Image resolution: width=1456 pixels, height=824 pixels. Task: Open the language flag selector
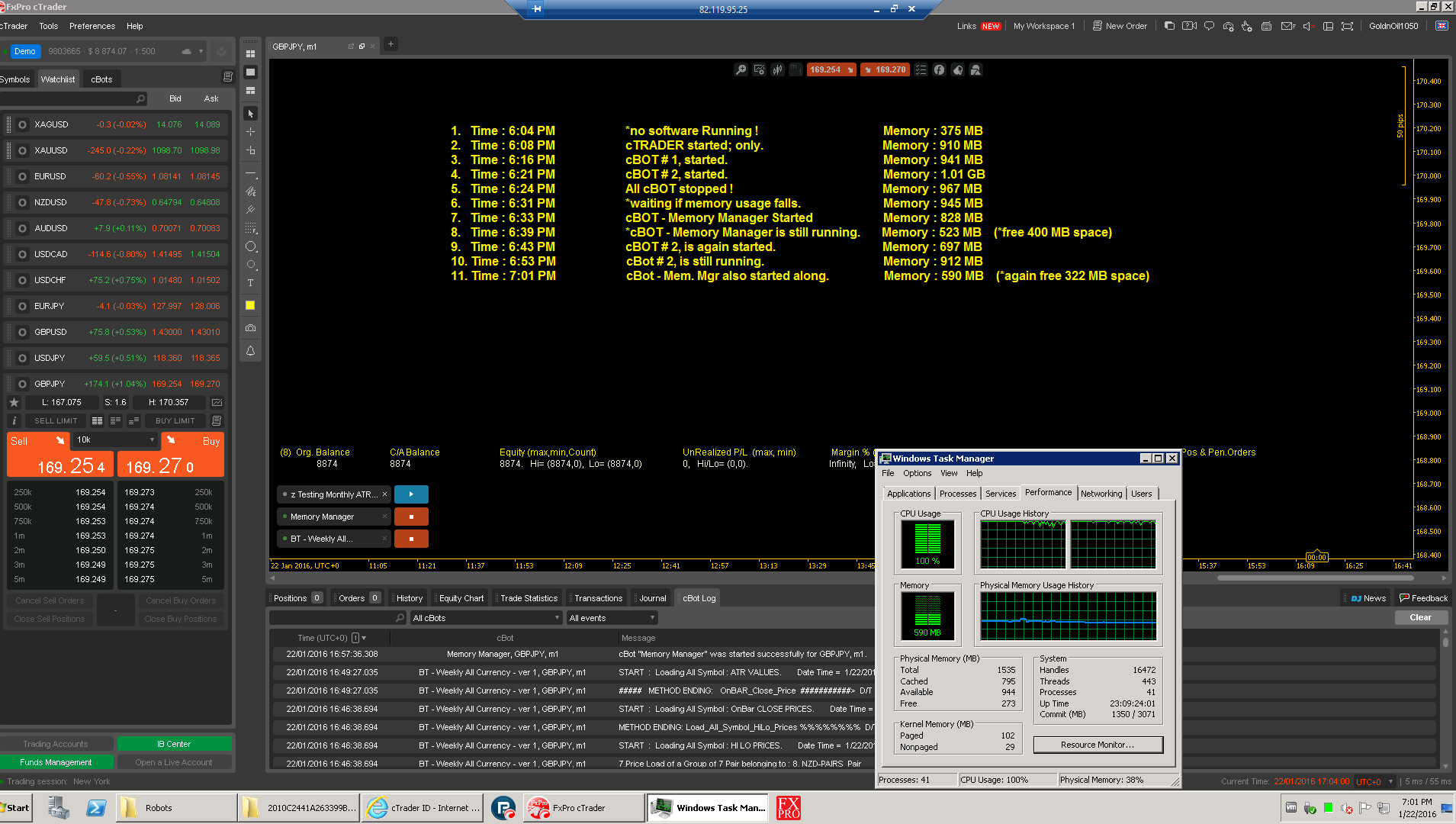point(1442,26)
